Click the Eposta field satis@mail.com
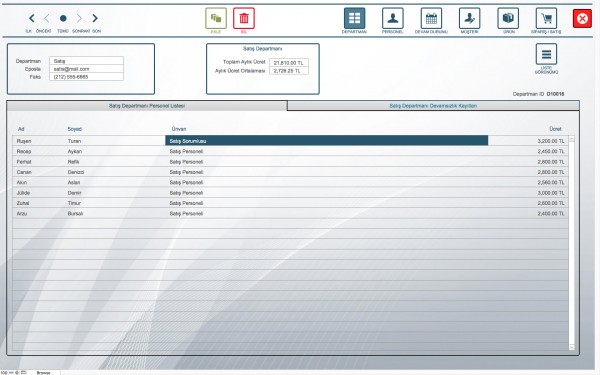 [x=86, y=69]
